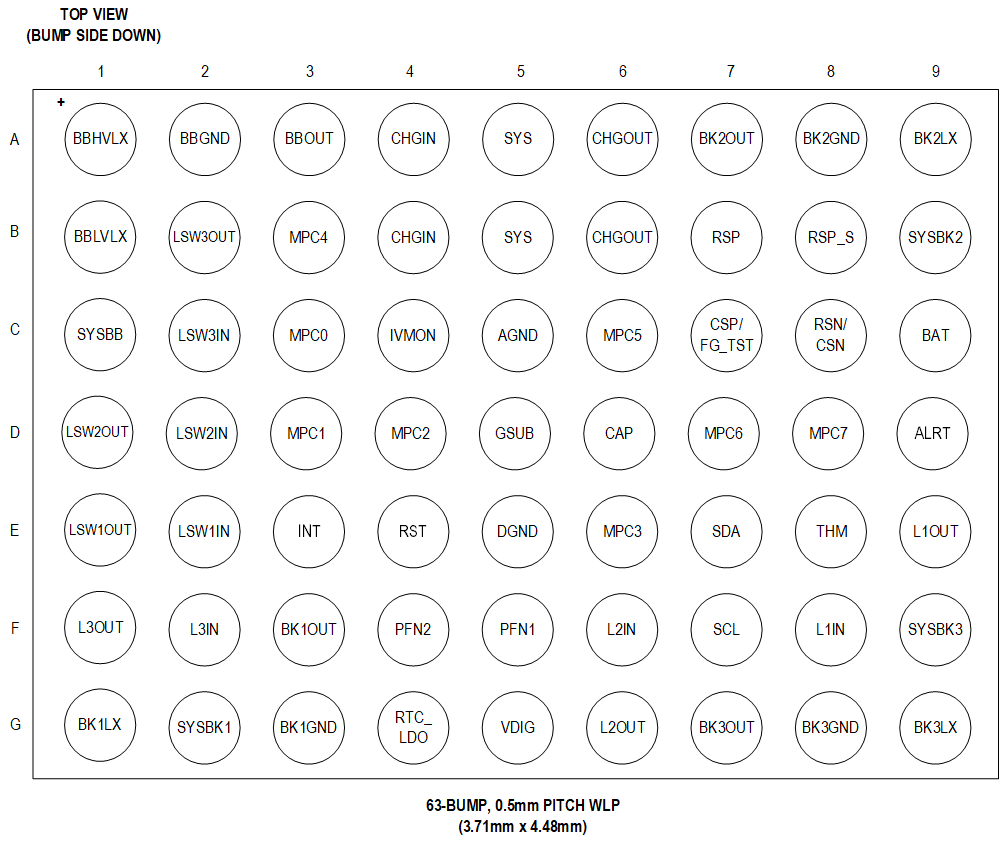This screenshot has height=846, width=1000.
Task: Open the MPC5 bump in row C
Action: pyautogui.click(x=622, y=335)
